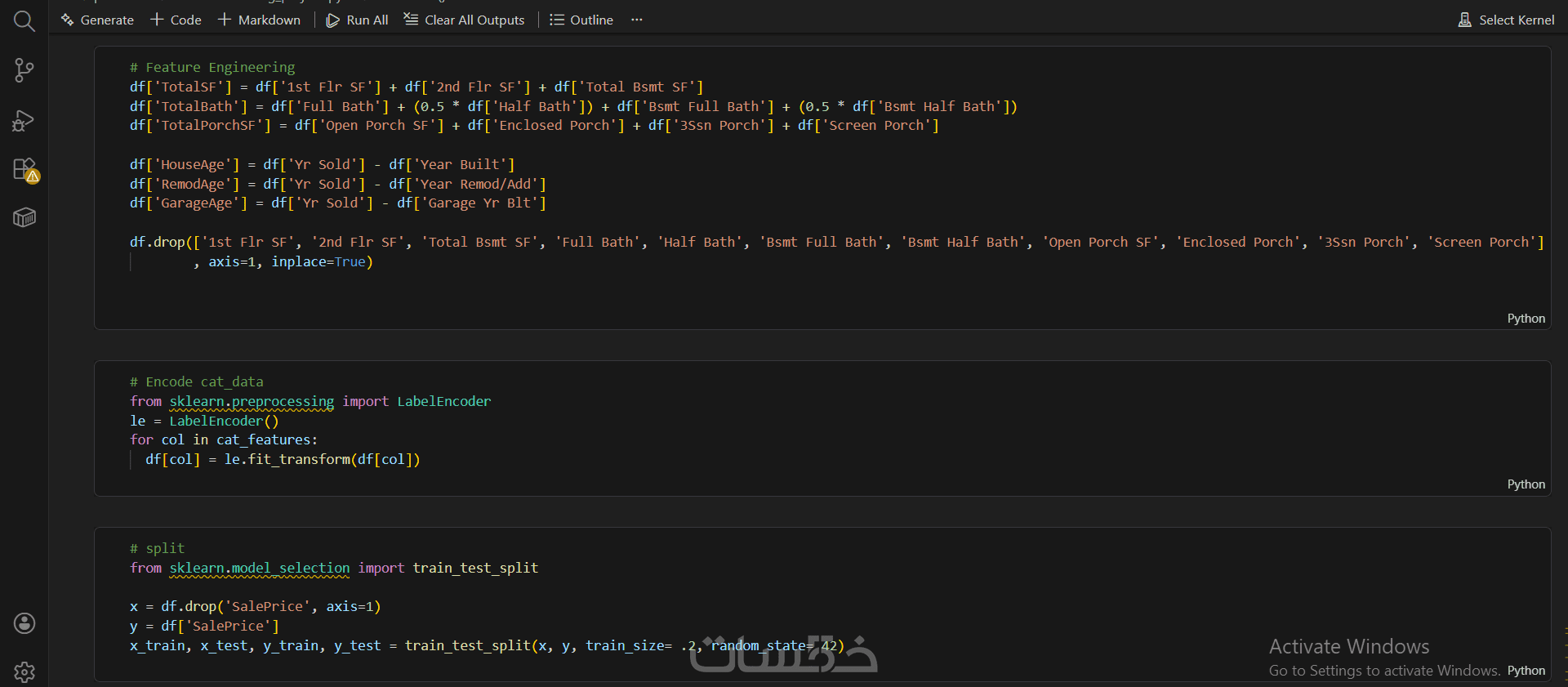Clear All Outputs of the notebook

(x=464, y=20)
